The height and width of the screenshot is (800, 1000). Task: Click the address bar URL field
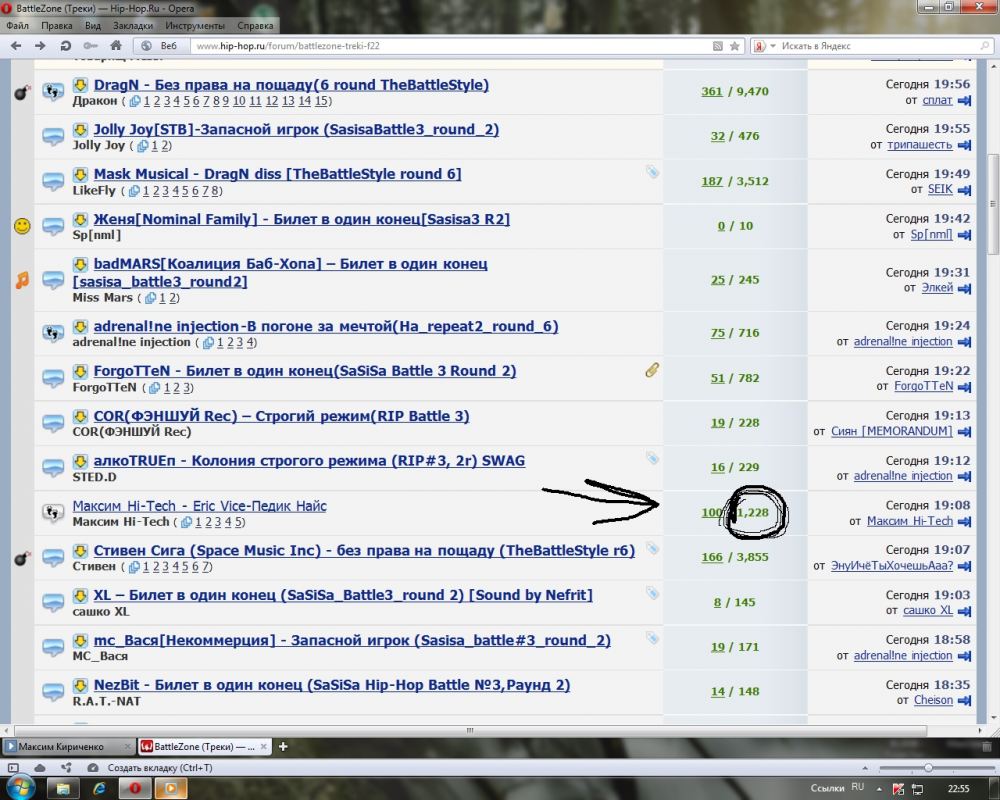[x=450, y=46]
